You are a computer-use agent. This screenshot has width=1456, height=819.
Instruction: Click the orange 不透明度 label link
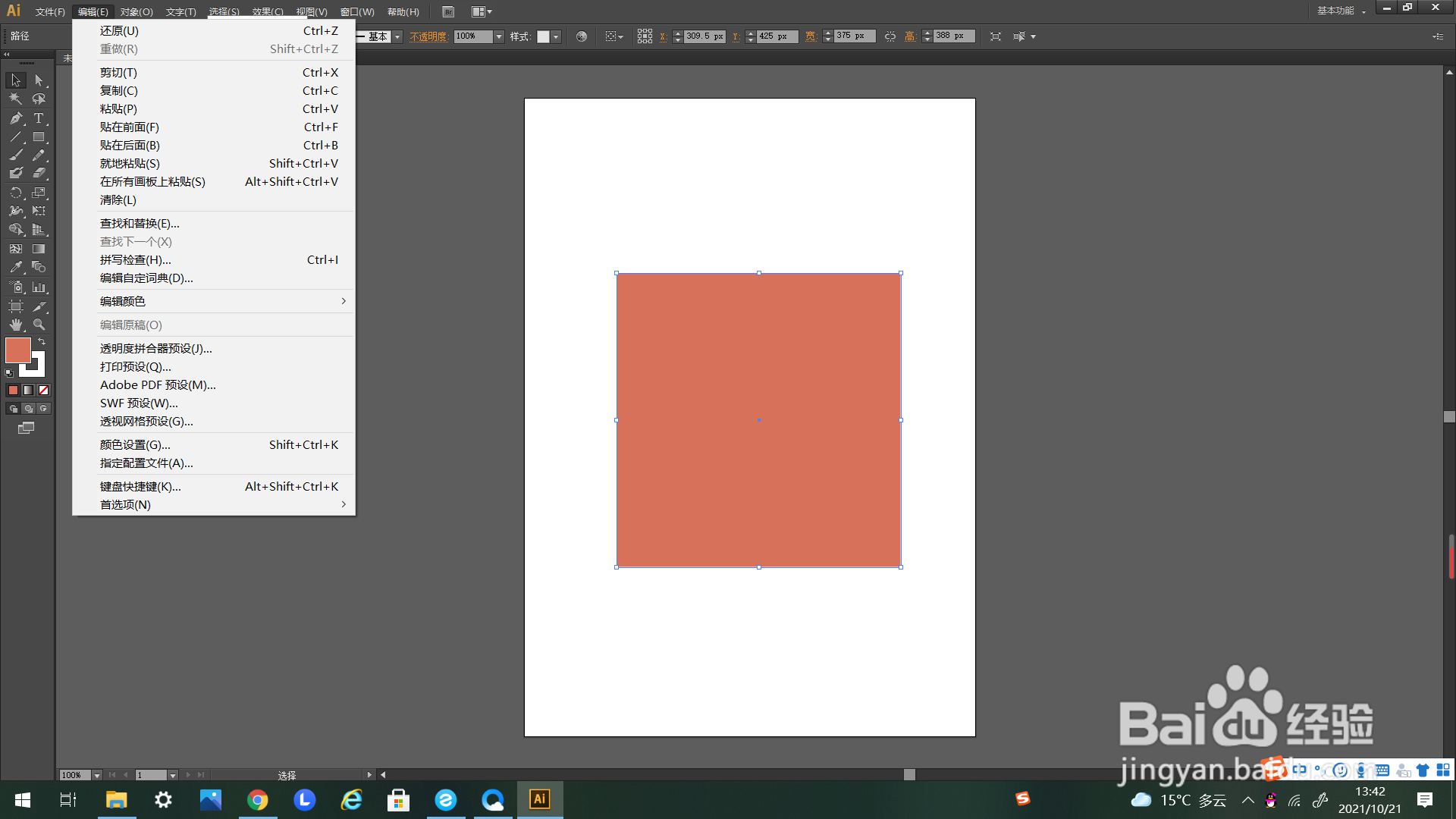(428, 36)
